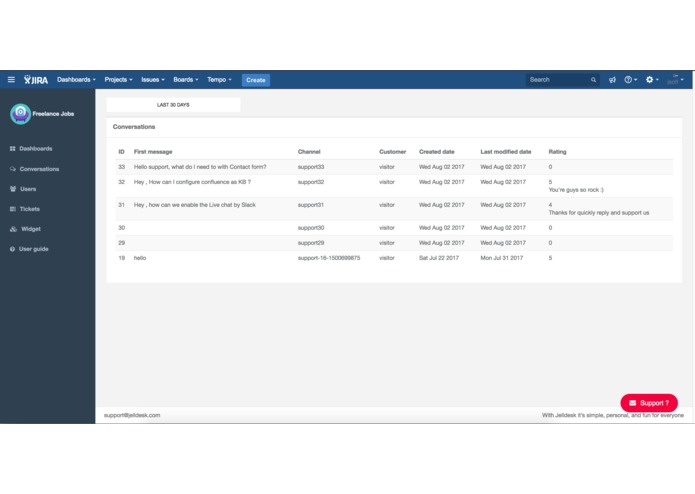
Task: Open Tickets in the sidebar
Action: 30,209
